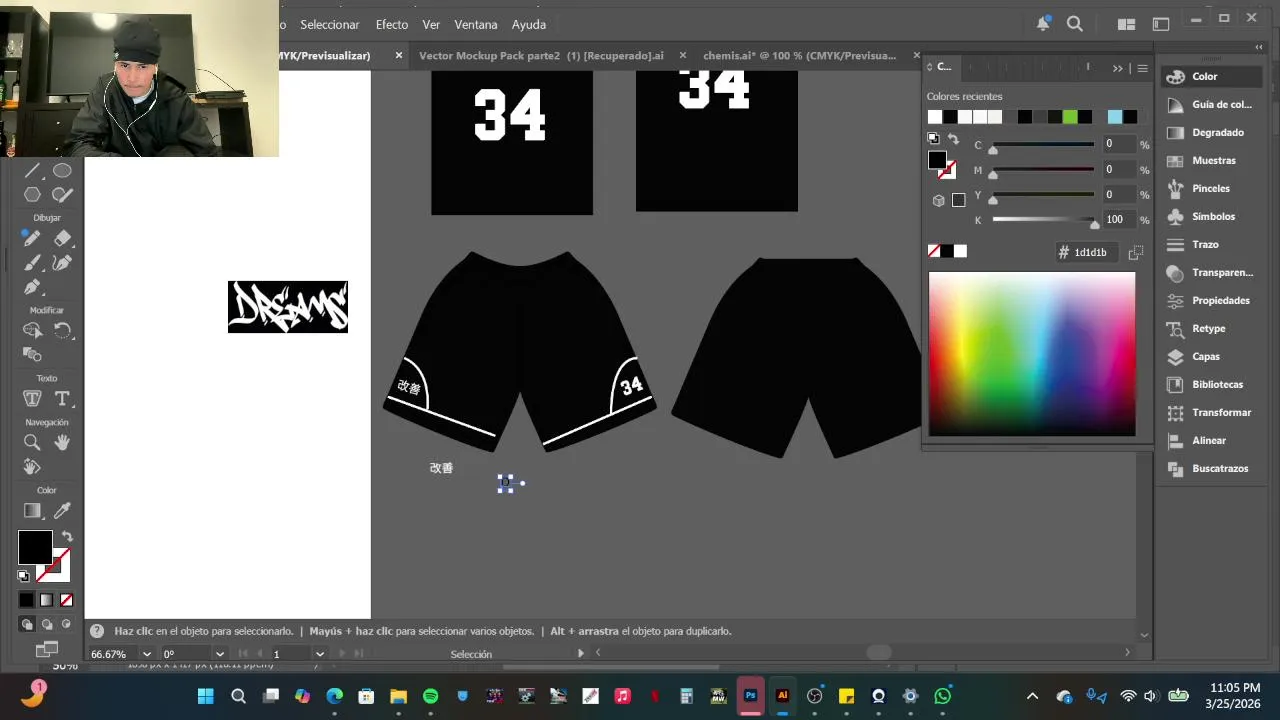Open the Ventana menu

click(x=476, y=24)
